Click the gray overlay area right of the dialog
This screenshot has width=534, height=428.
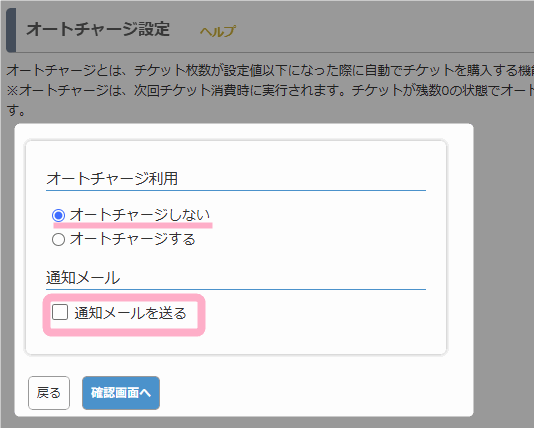pyautogui.click(x=503, y=272)
